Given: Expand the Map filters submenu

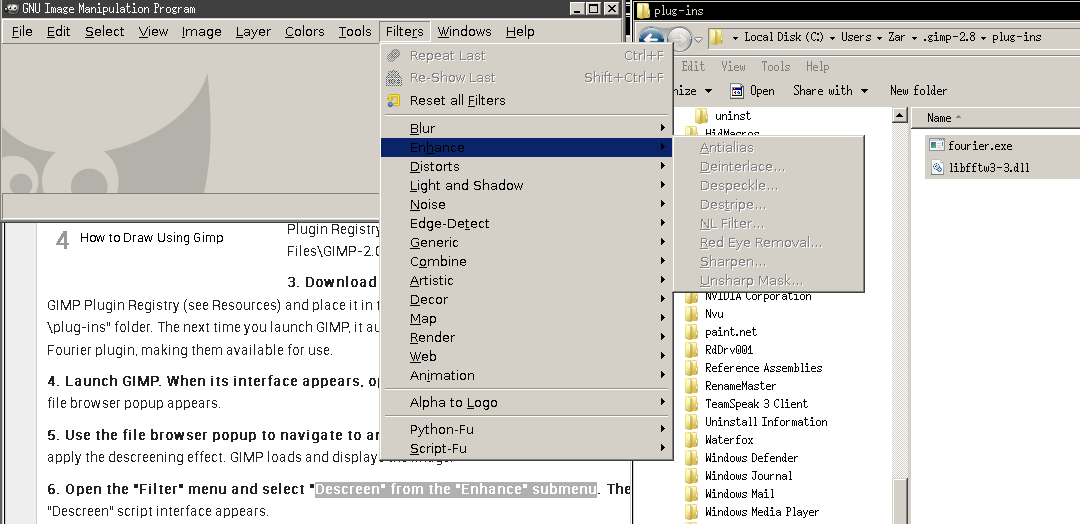Looking at the screenshot, I should tap(526, 319).
